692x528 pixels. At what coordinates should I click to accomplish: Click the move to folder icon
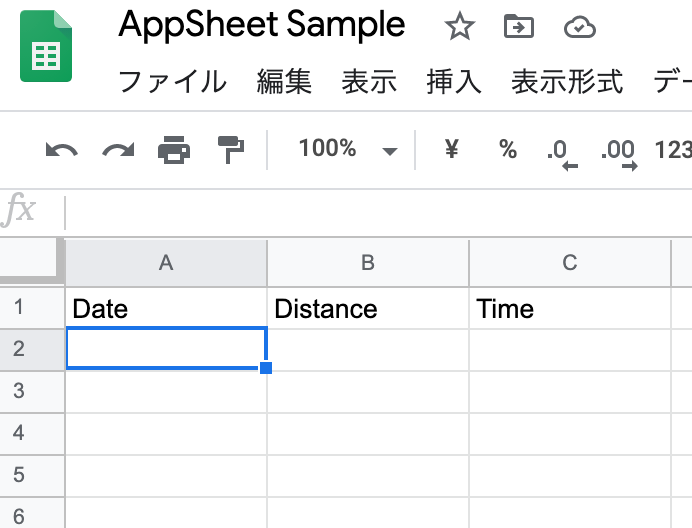click(x=519, y=26)
